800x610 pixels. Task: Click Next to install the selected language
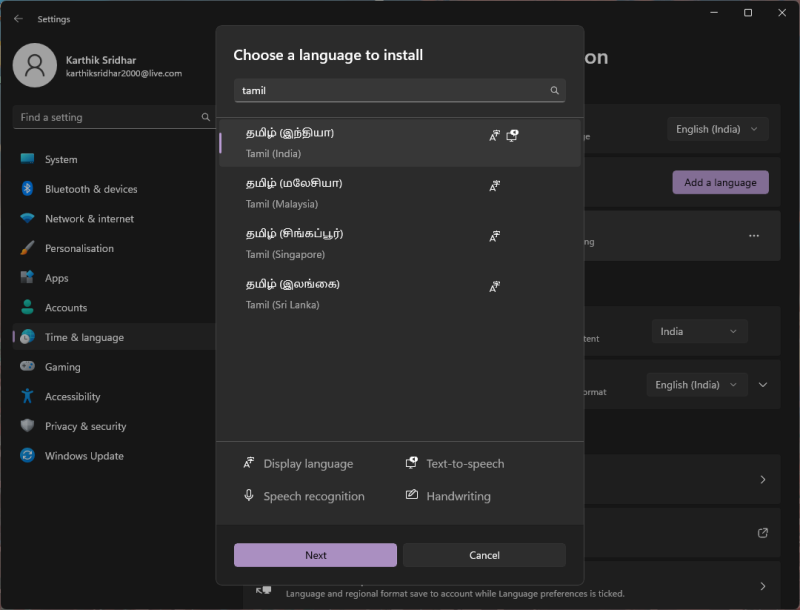coord(314,554)
